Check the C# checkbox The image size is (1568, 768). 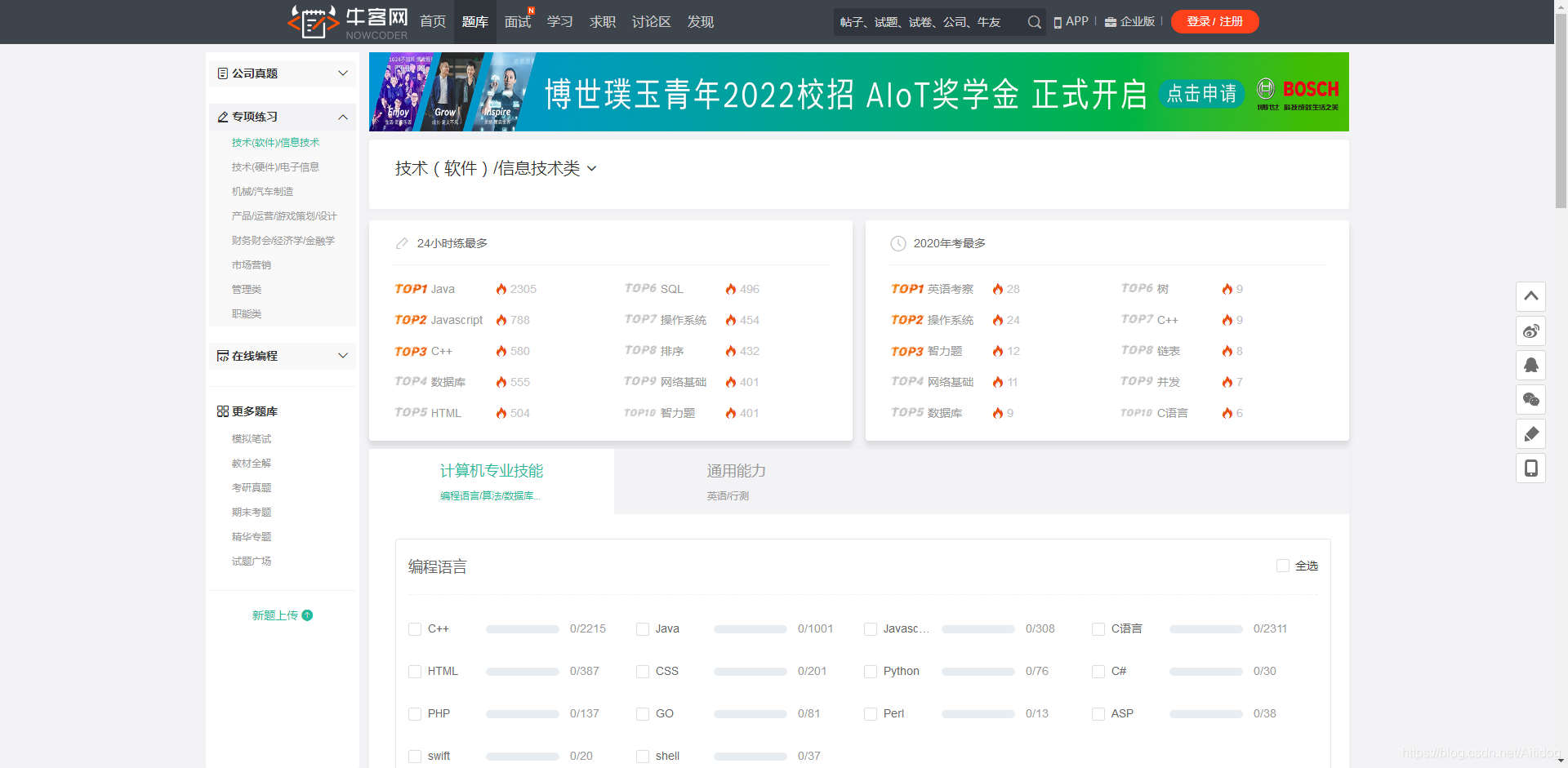click(1098, 672)
